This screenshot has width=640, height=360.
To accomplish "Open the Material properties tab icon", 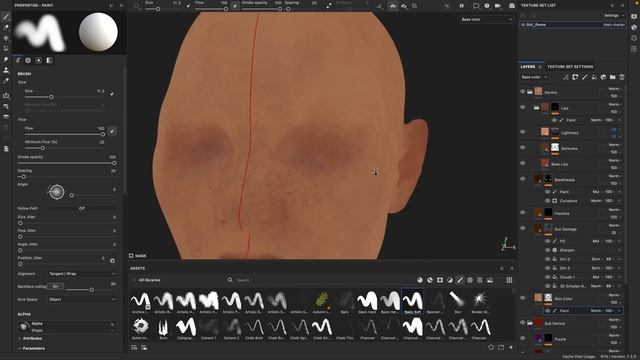I will tap(49, 60).
